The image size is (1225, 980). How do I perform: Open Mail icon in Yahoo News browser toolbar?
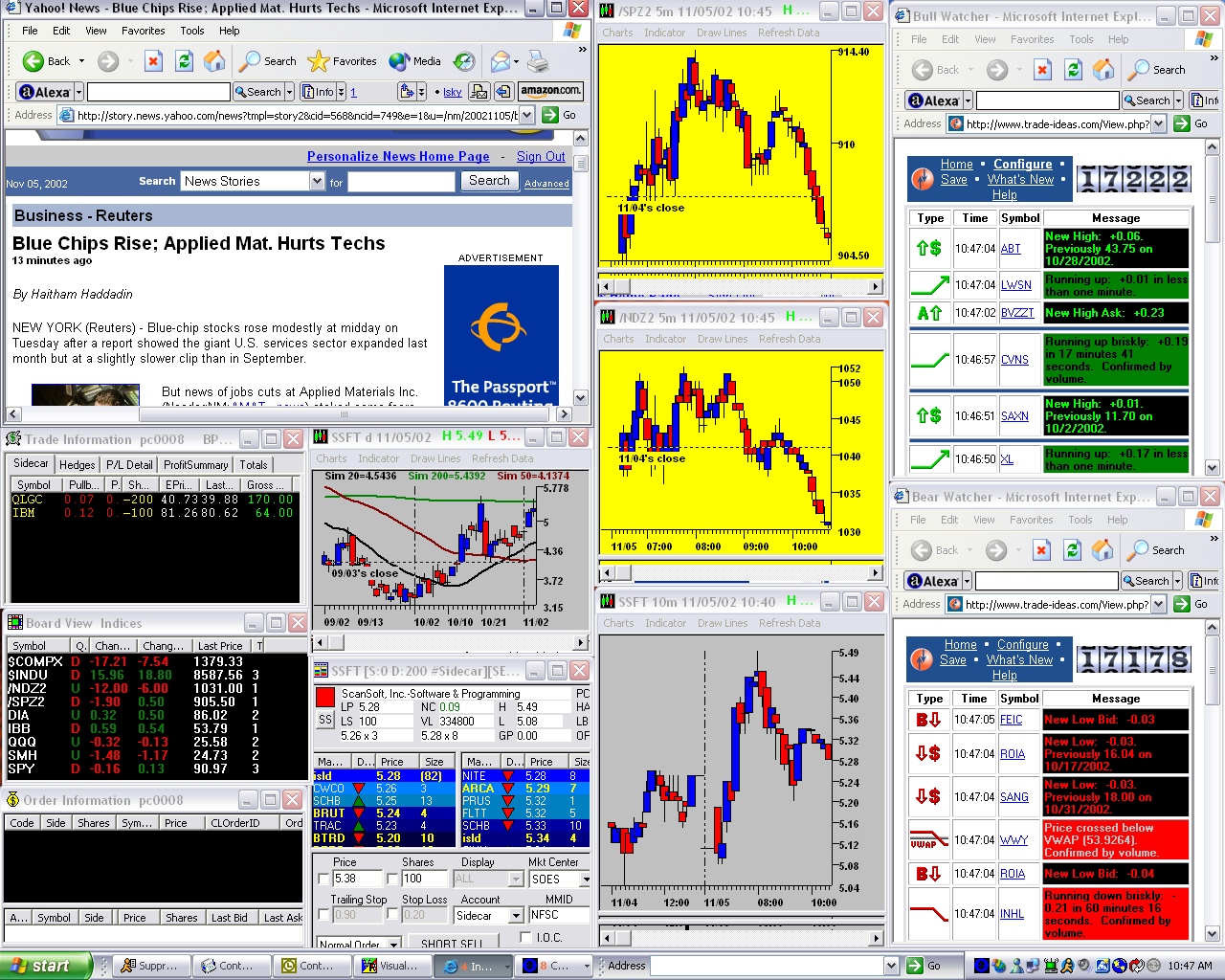500,61
